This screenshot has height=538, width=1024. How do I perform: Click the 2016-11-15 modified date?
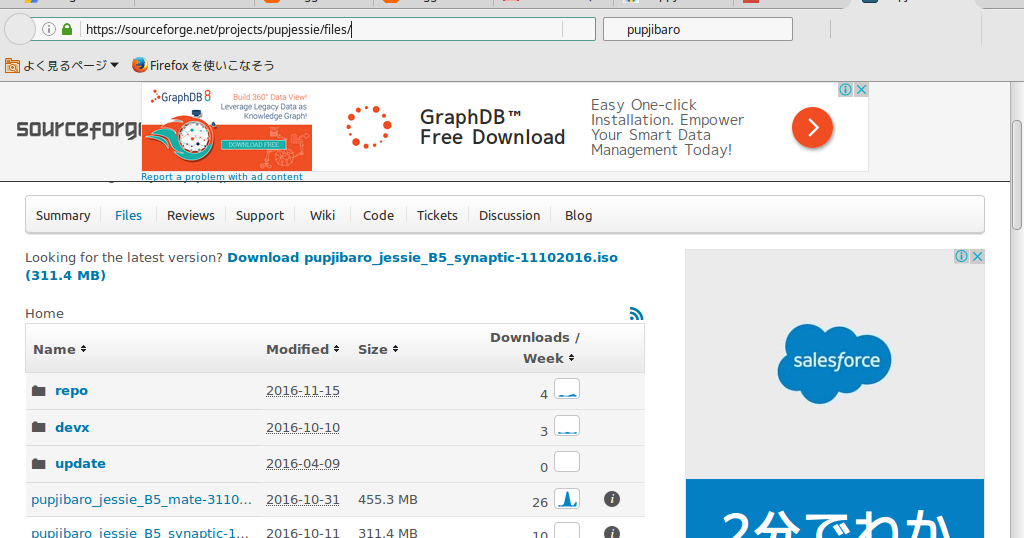[302, 390]
